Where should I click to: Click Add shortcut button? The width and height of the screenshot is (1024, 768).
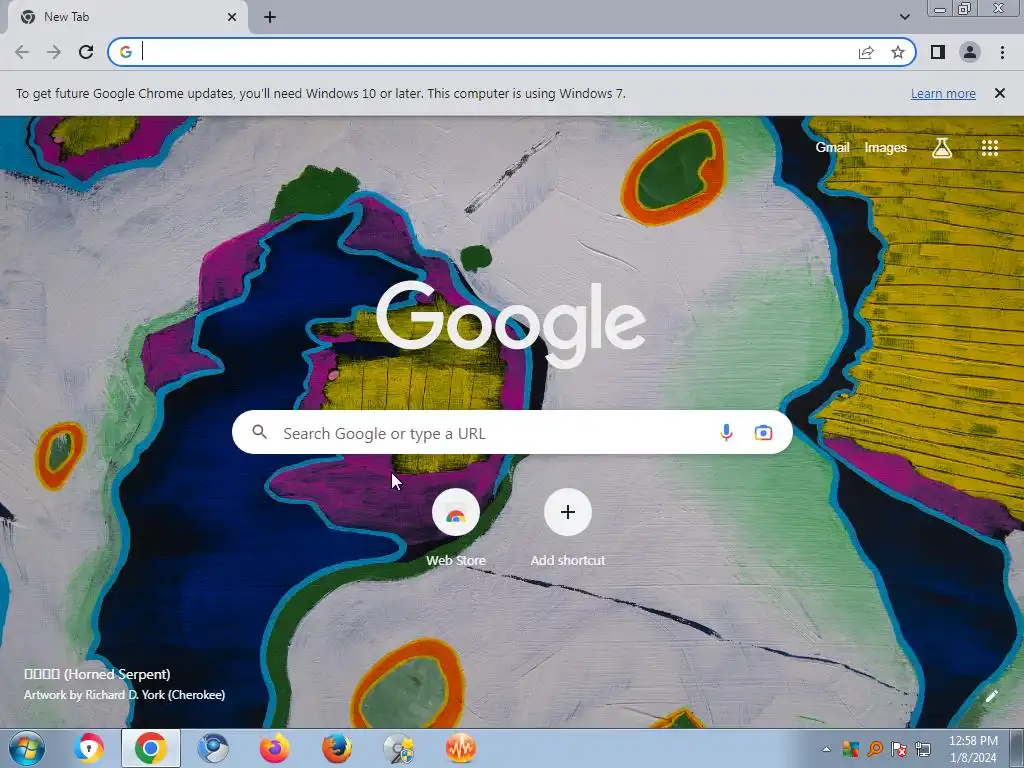coord(568,528)
